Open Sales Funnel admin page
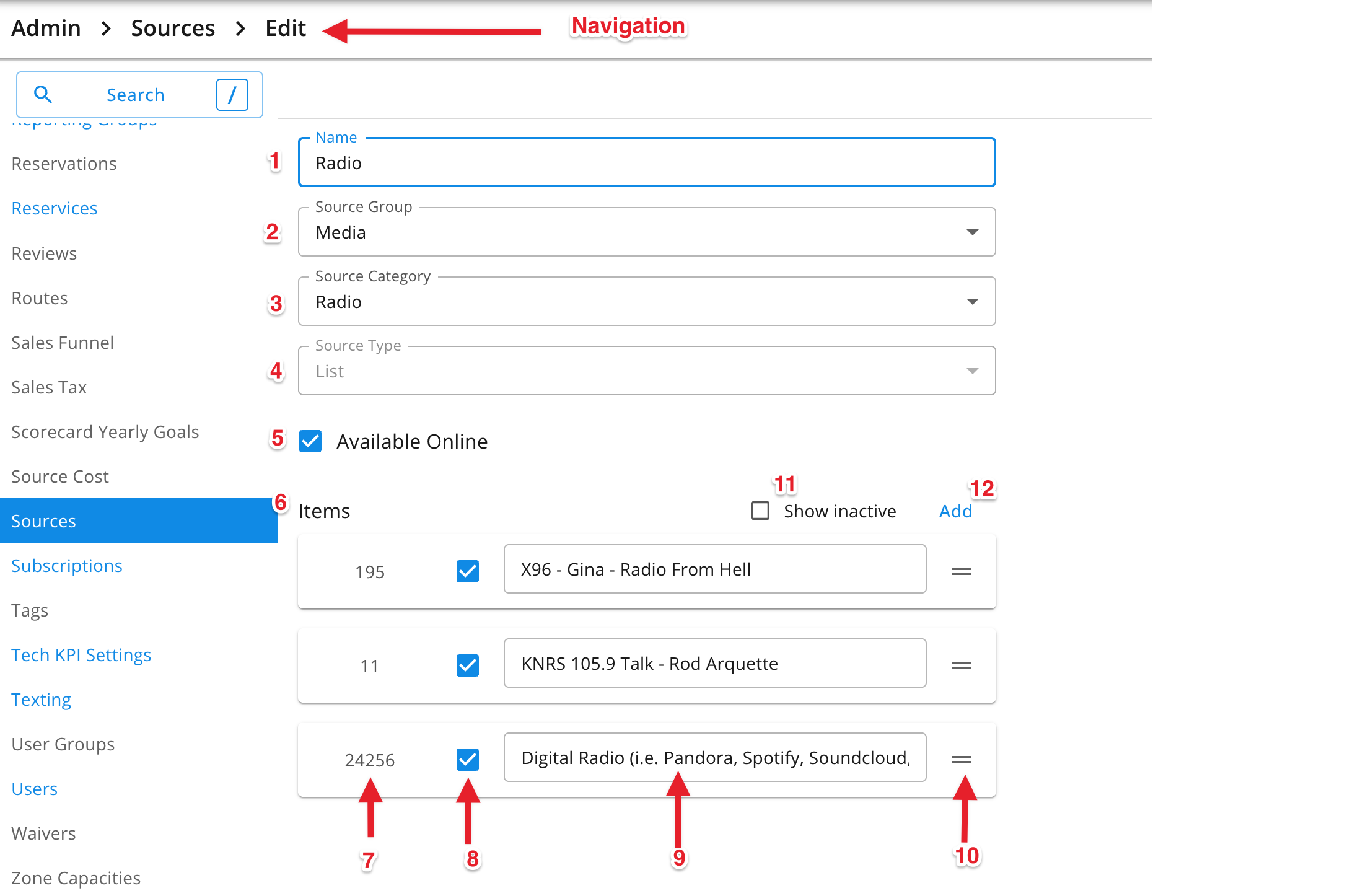 [63, 343]
